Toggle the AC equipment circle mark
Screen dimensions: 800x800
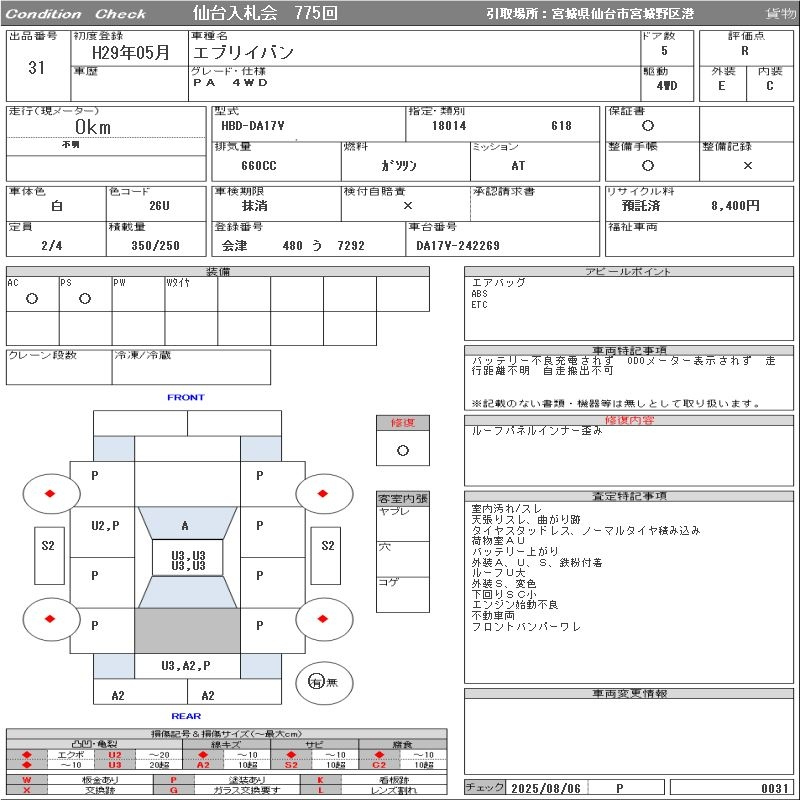(32, 299)
